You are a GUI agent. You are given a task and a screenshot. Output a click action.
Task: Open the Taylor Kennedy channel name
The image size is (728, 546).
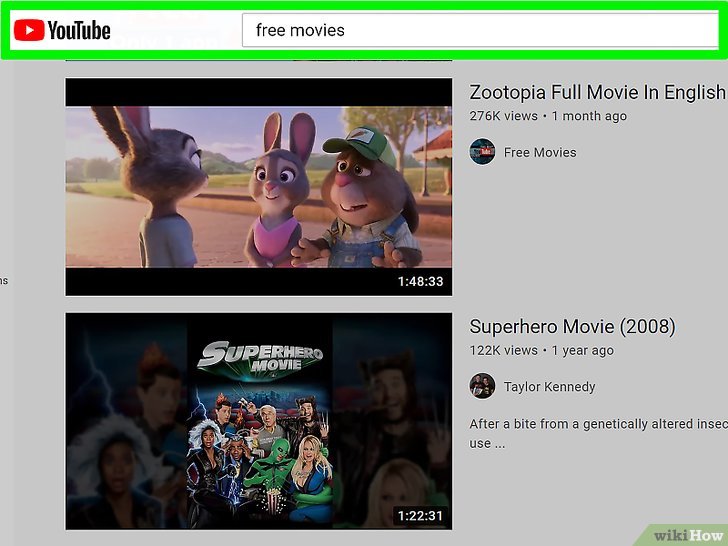549,387
